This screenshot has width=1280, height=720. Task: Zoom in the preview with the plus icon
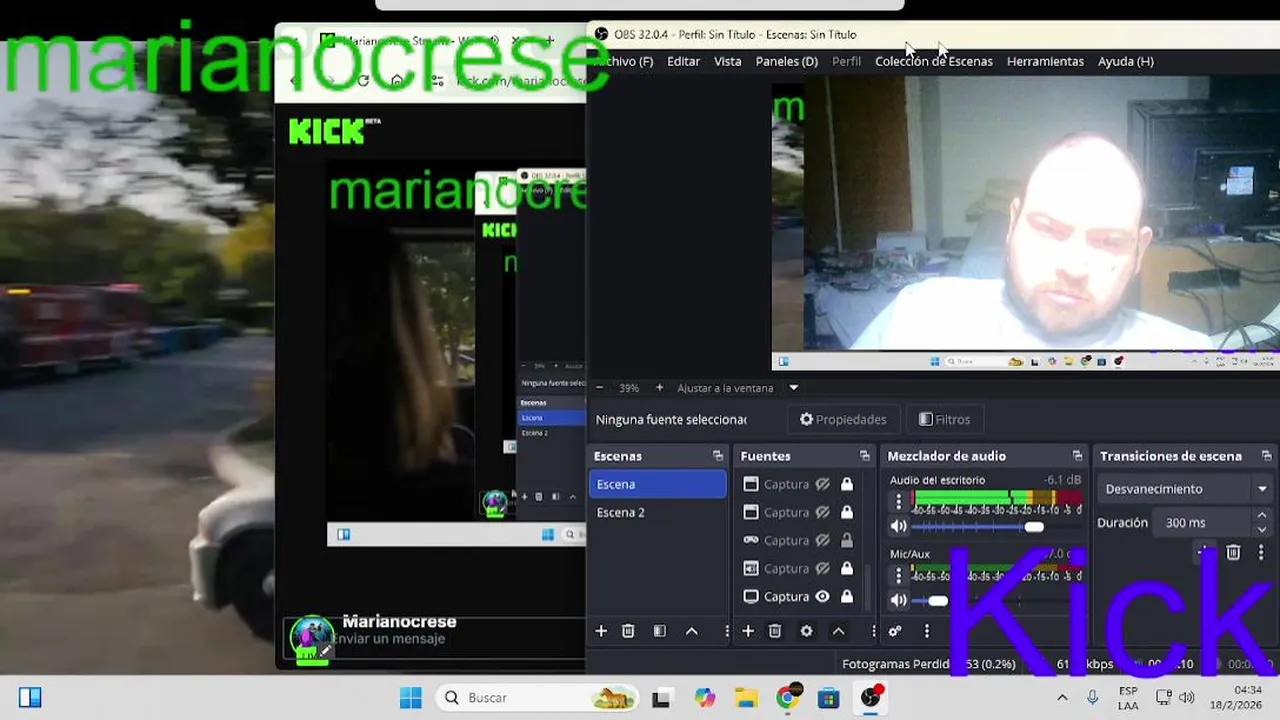coord(659,388)
